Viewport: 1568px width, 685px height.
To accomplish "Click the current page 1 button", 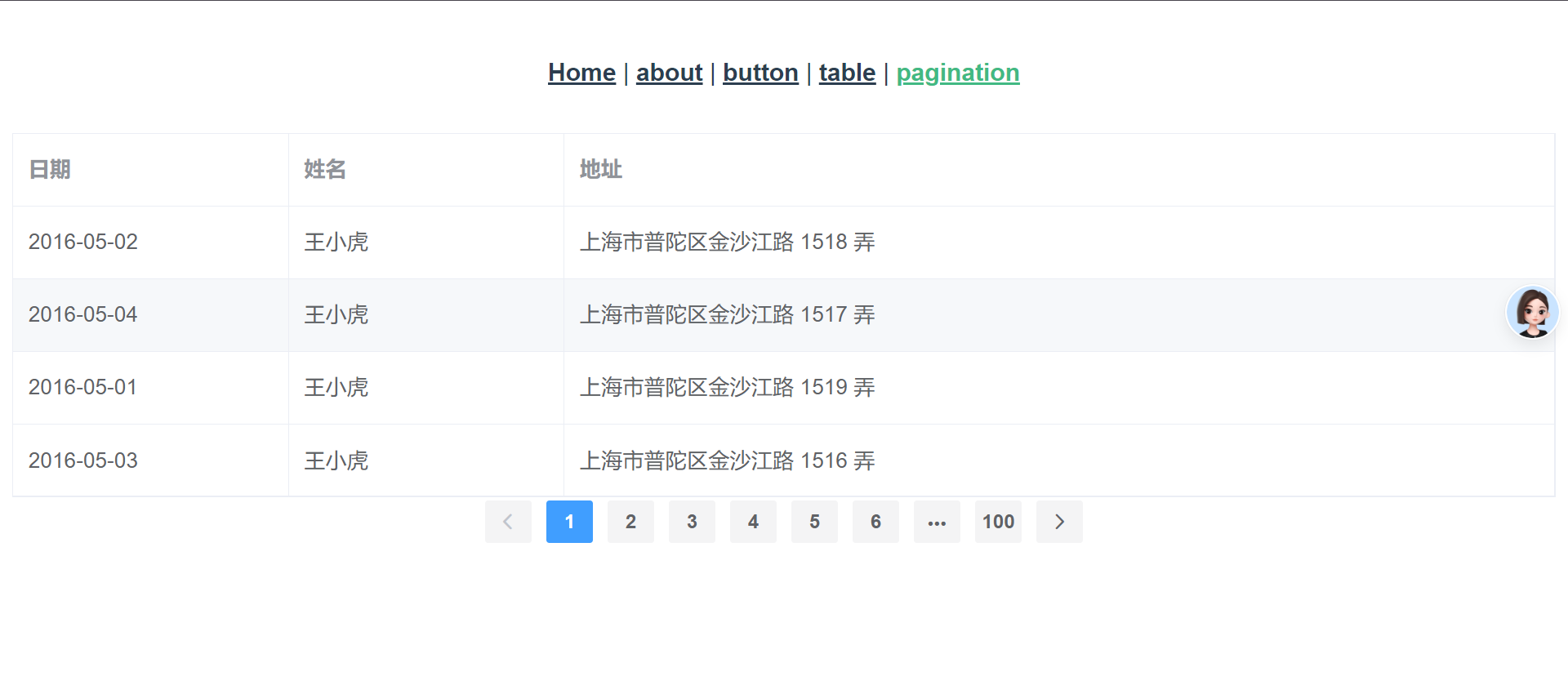I will 569,522.
